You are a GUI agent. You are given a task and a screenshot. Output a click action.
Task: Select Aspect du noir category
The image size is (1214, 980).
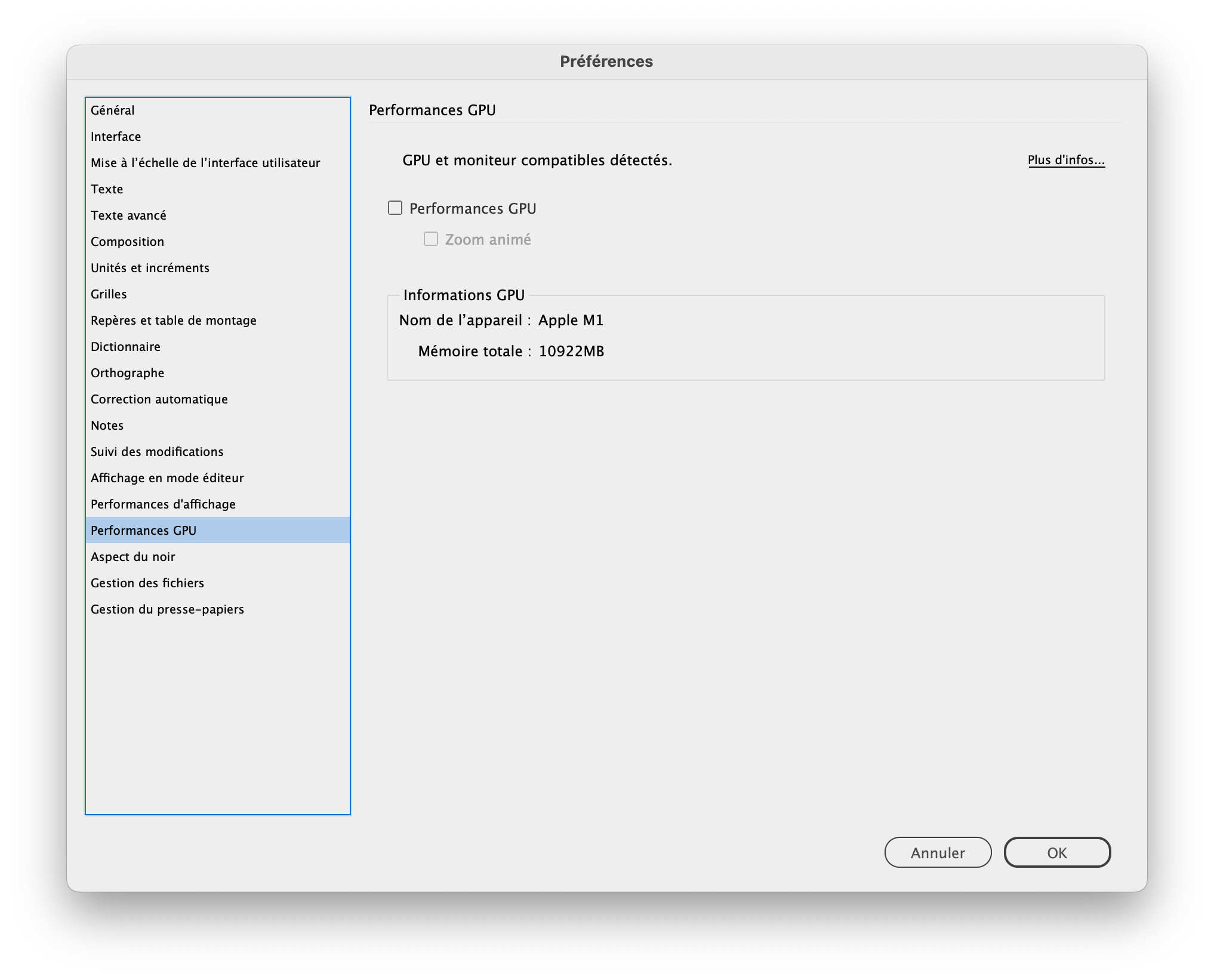(x=133, y=557)
